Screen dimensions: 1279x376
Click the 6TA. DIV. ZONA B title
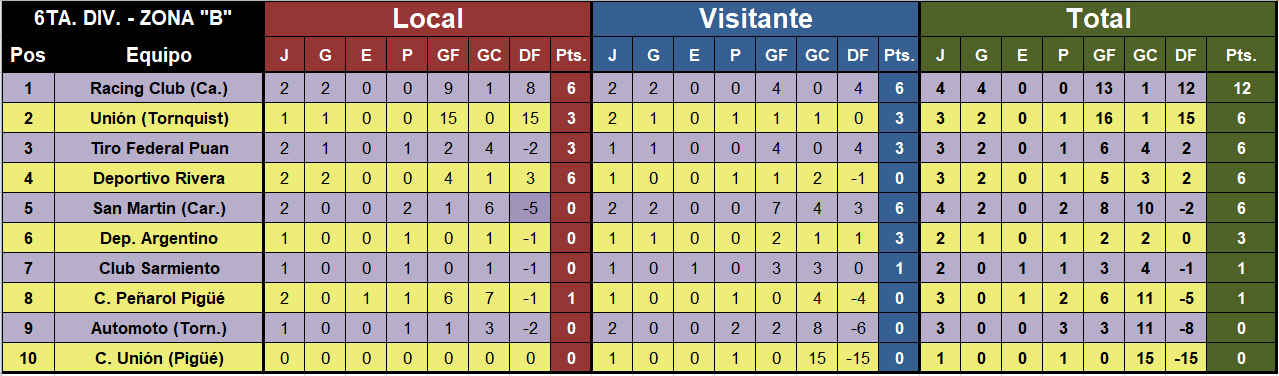pos(133,18)
